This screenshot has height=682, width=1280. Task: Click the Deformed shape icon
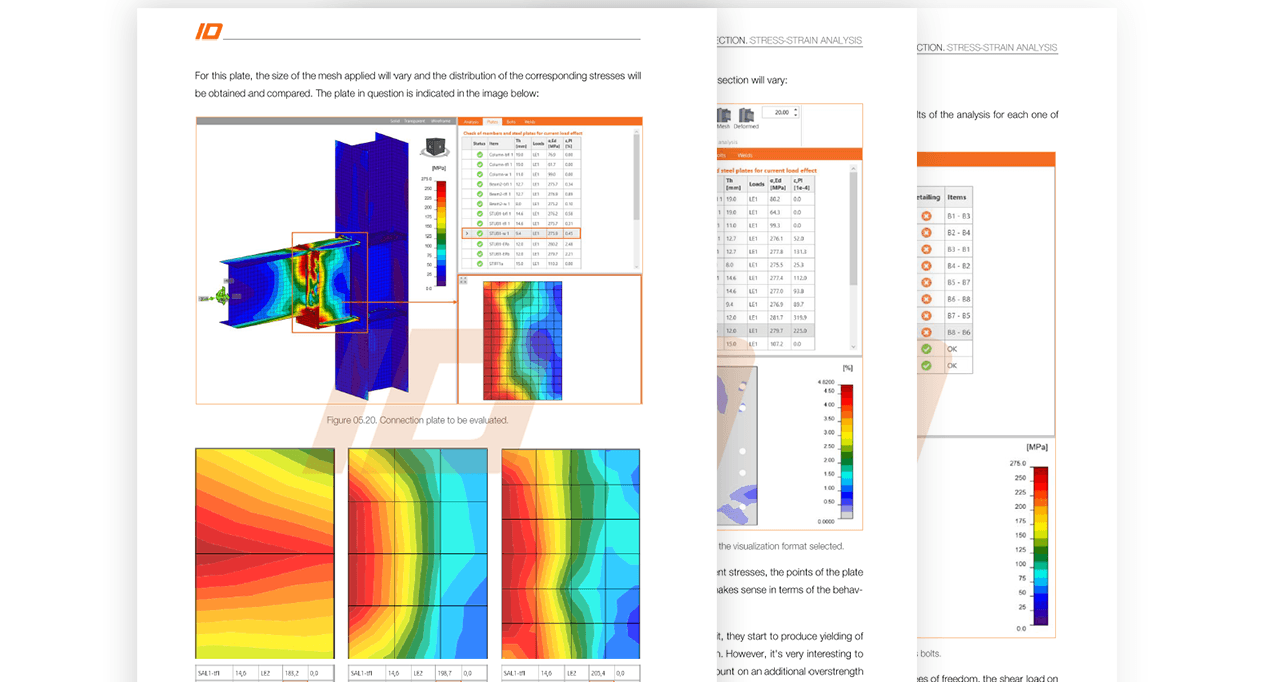click(746, 116)
